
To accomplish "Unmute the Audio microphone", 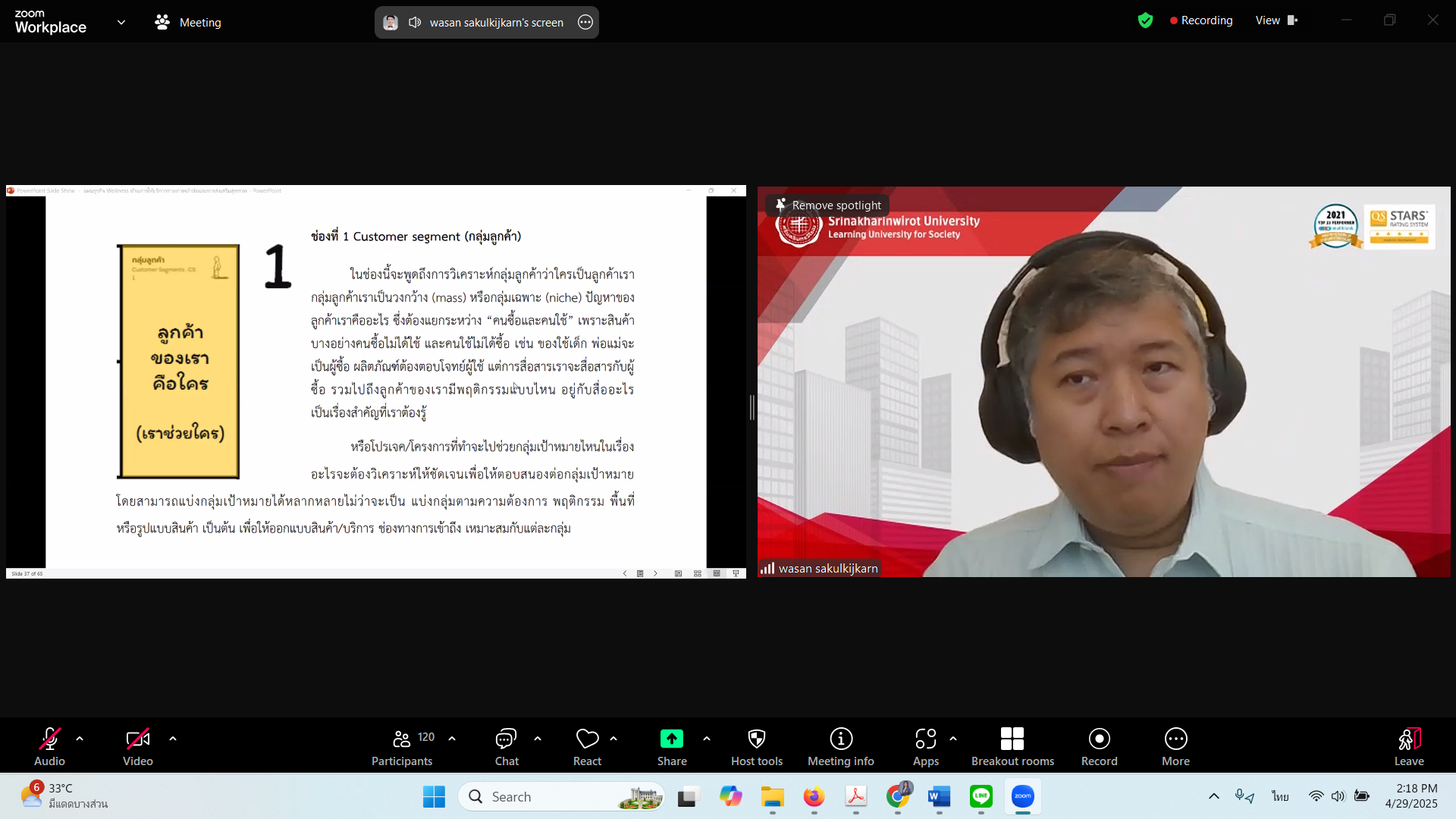I will (x=50, y=739).
